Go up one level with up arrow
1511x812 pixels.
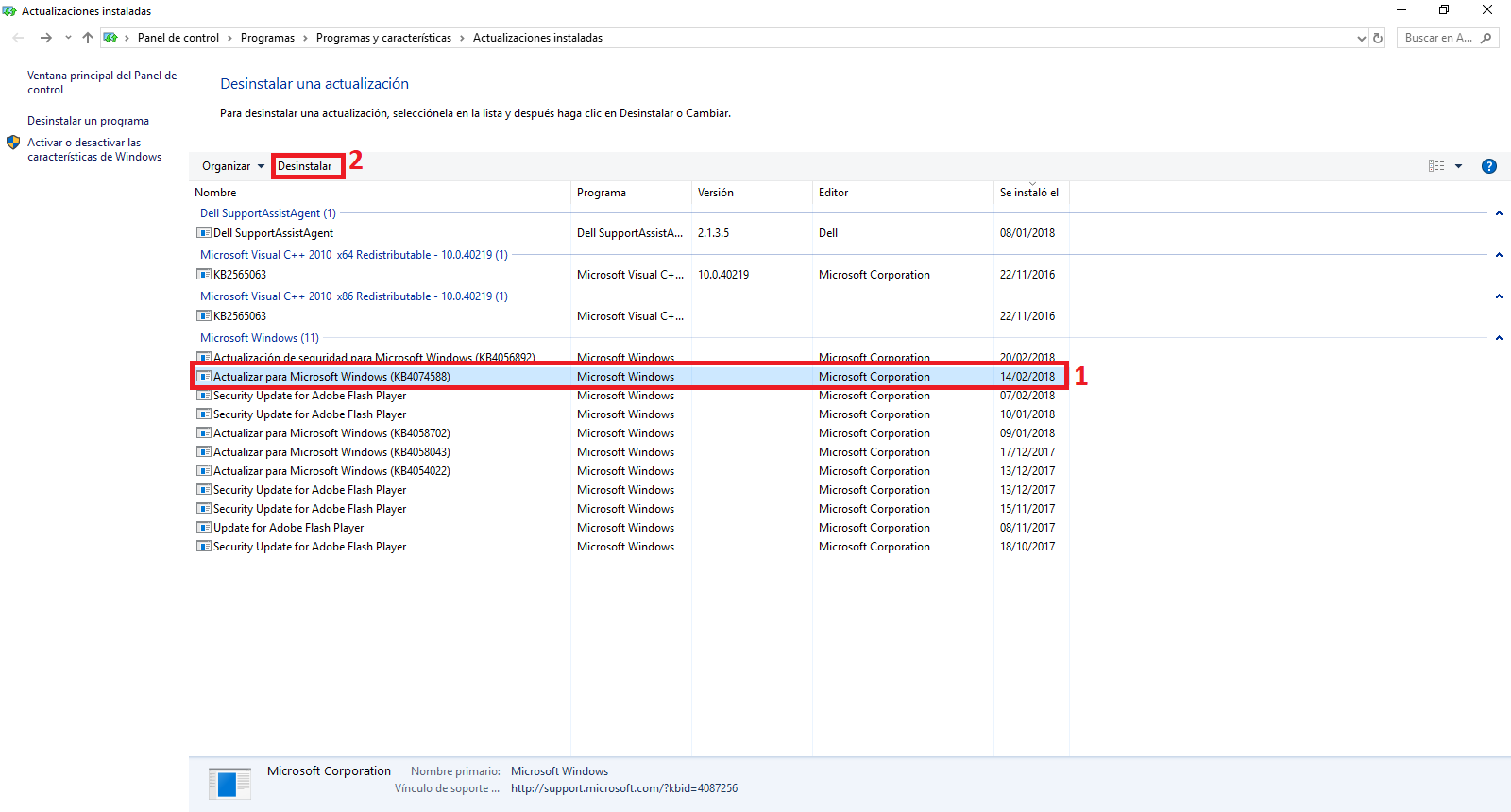click(88, 38)
